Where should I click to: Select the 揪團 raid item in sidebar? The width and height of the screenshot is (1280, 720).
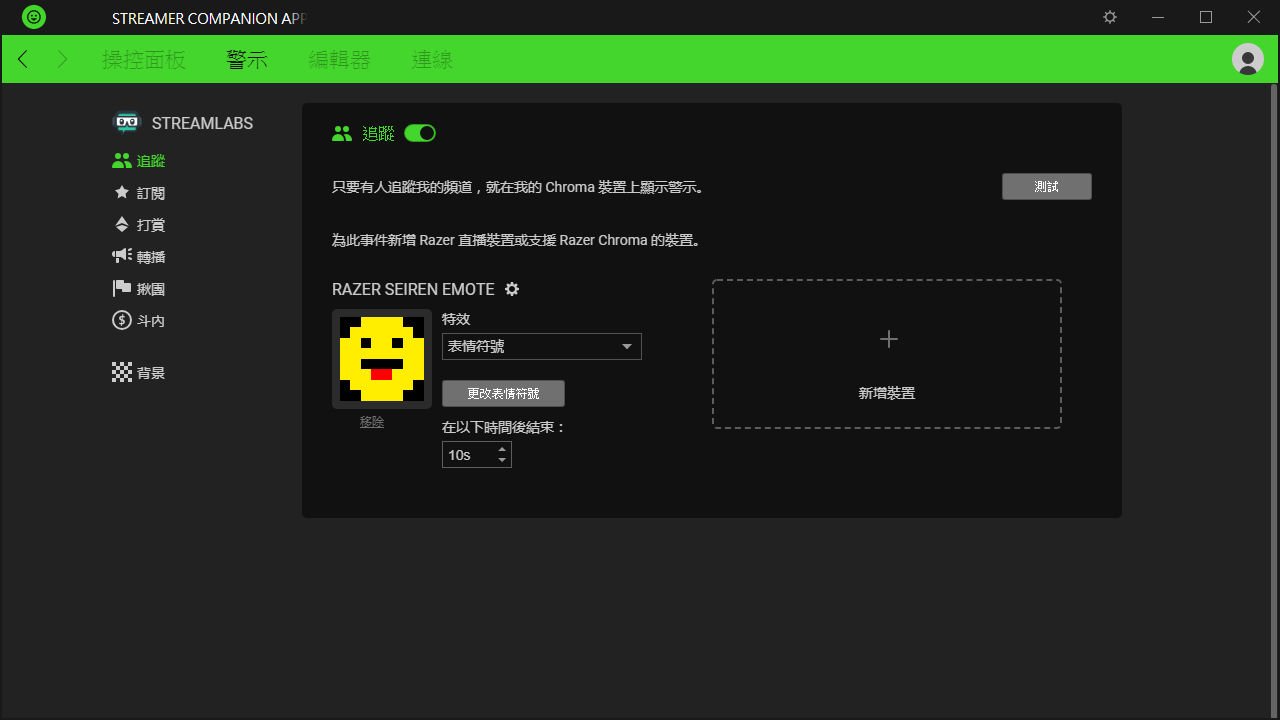coord(139,289)
